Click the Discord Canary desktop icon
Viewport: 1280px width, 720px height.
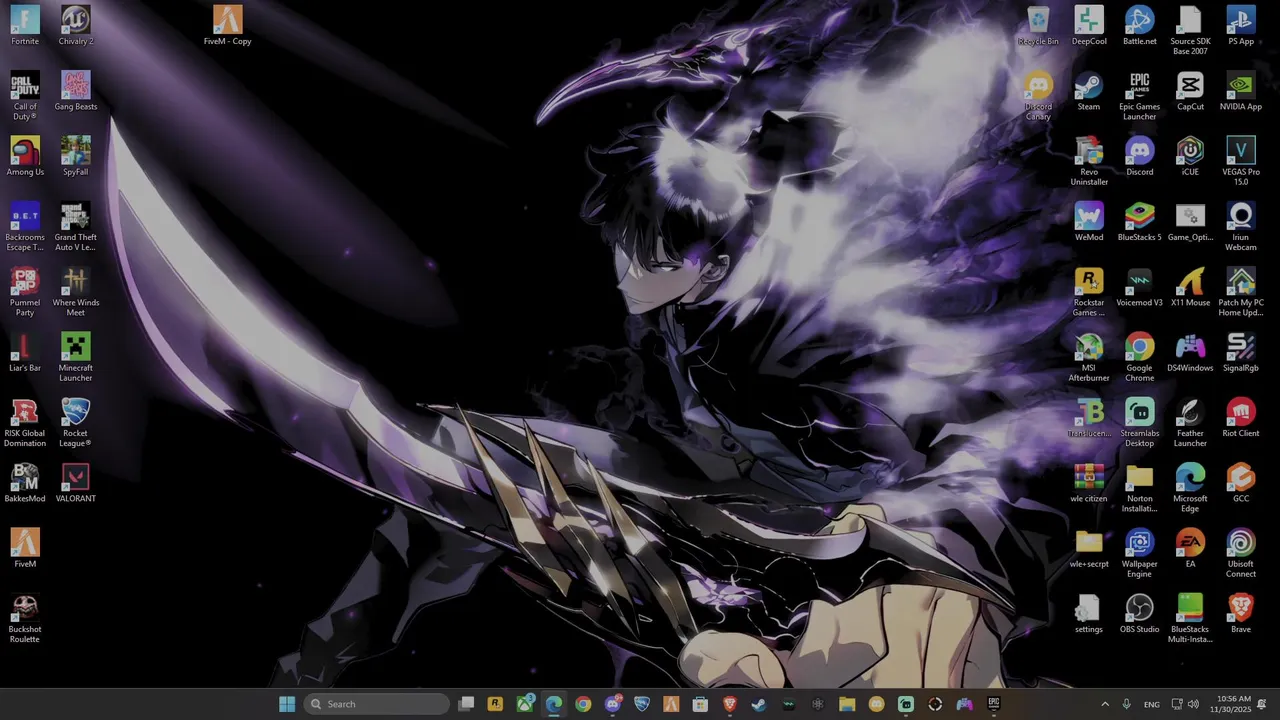pyautogui.click(x=1038, y=96)
